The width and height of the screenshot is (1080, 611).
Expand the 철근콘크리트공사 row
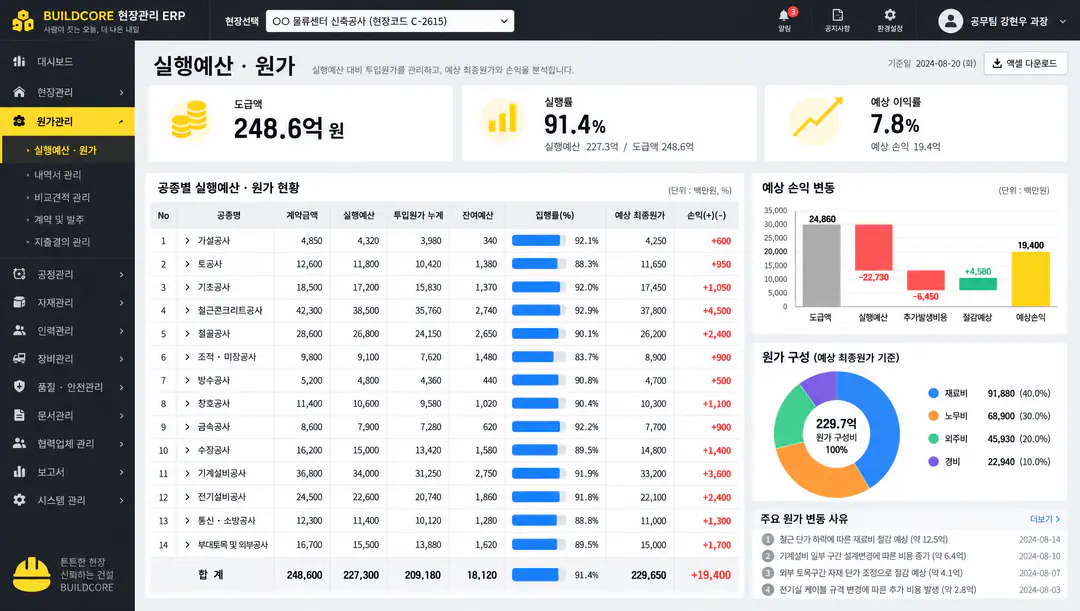(187, 311)
